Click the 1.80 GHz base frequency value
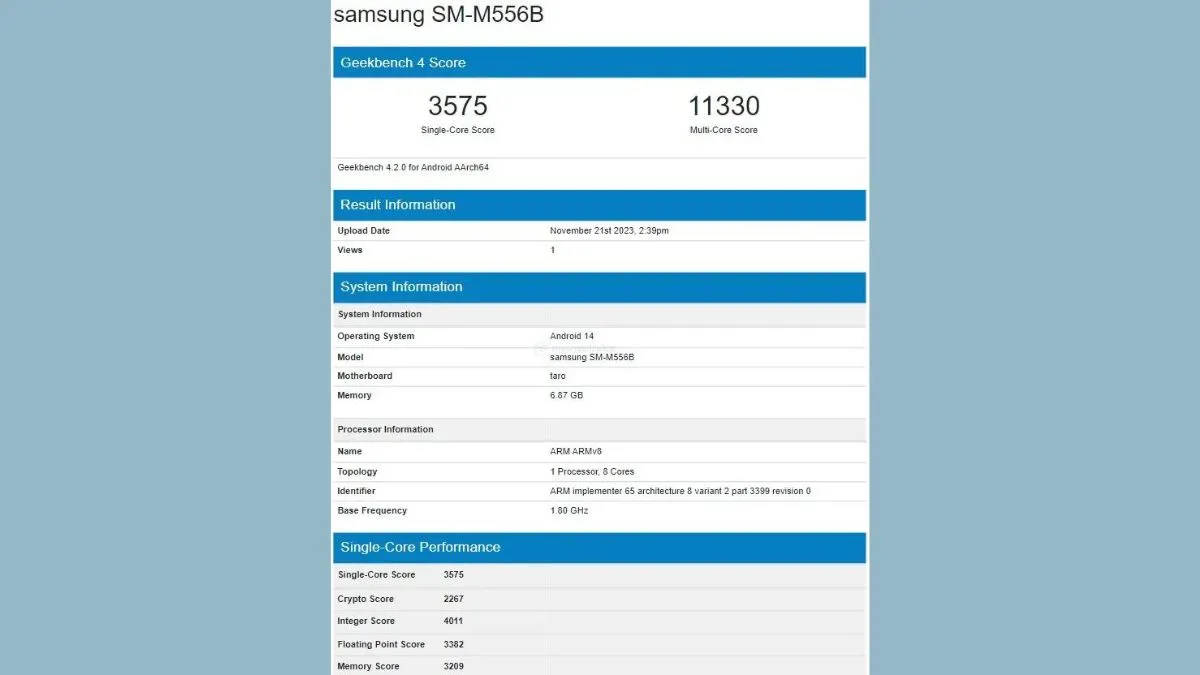1200x675 pixels. [569, 511]
